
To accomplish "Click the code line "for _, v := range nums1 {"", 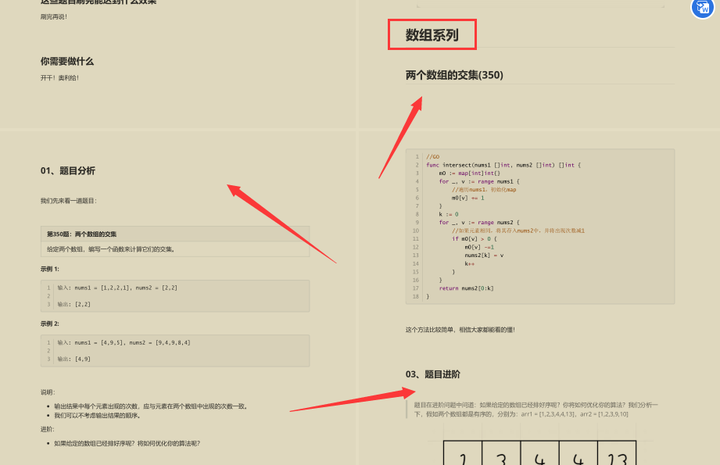I will (x=479, y=181).
